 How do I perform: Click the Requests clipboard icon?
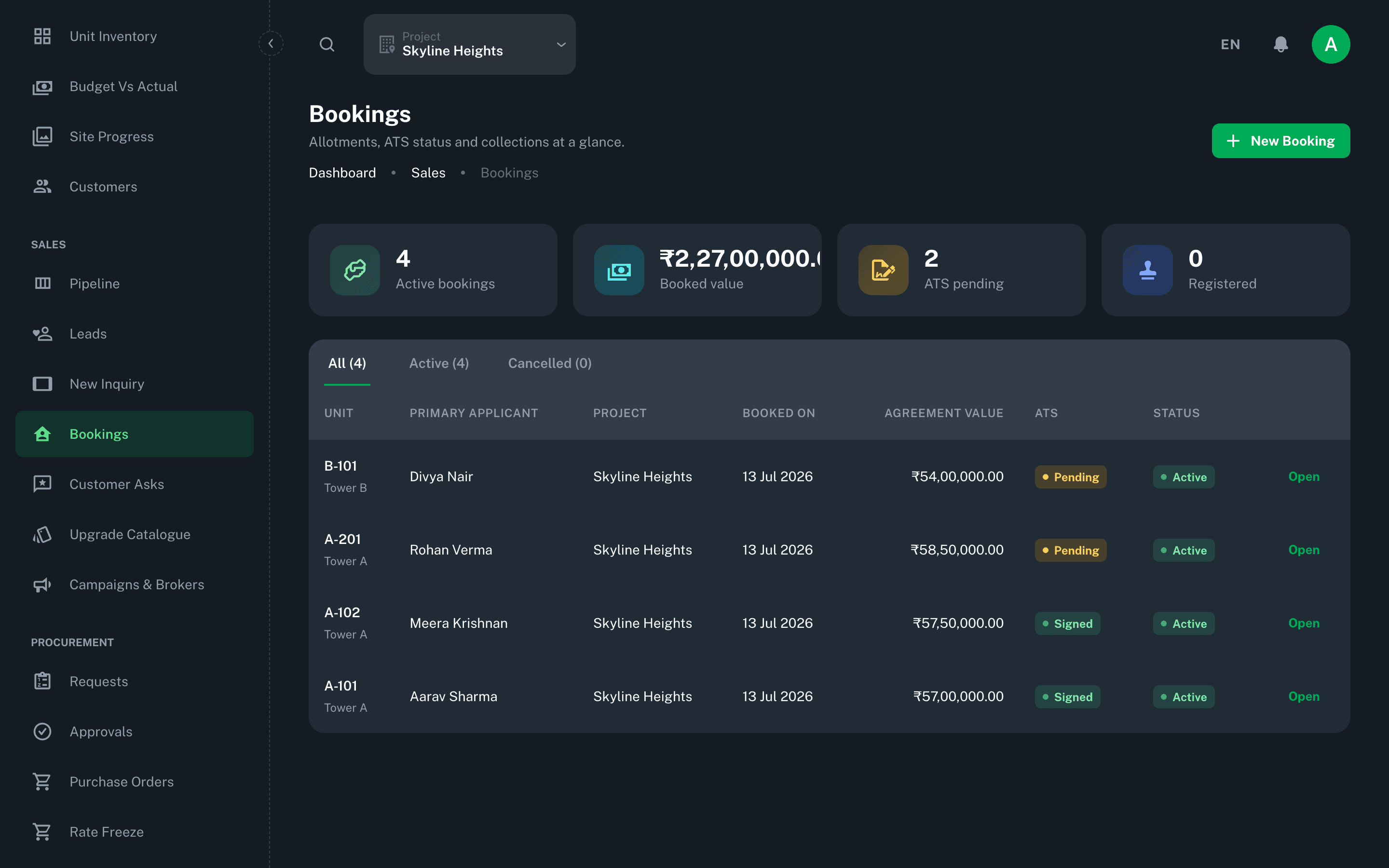42,681
